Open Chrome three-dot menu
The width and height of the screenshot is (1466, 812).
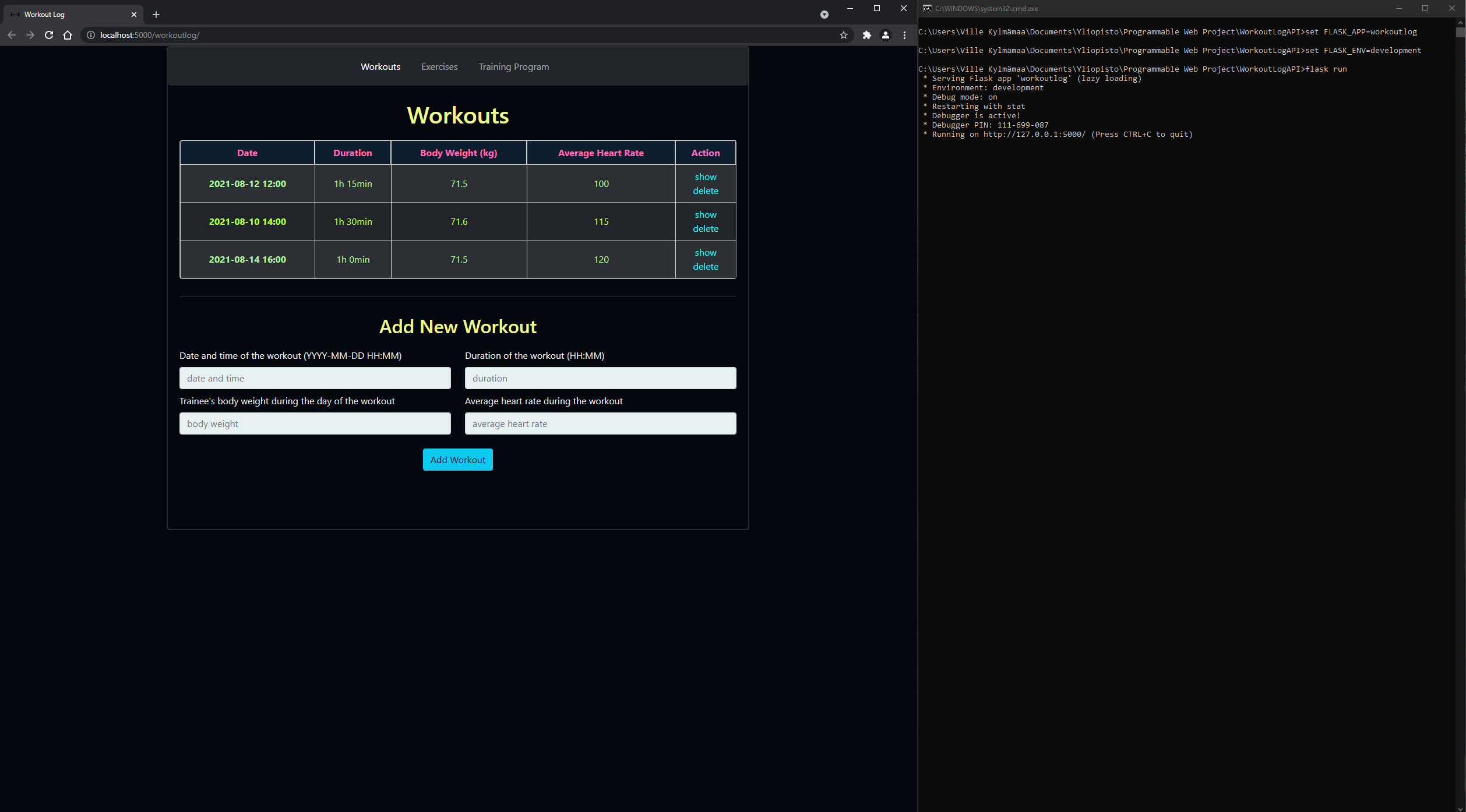point(904,35)
